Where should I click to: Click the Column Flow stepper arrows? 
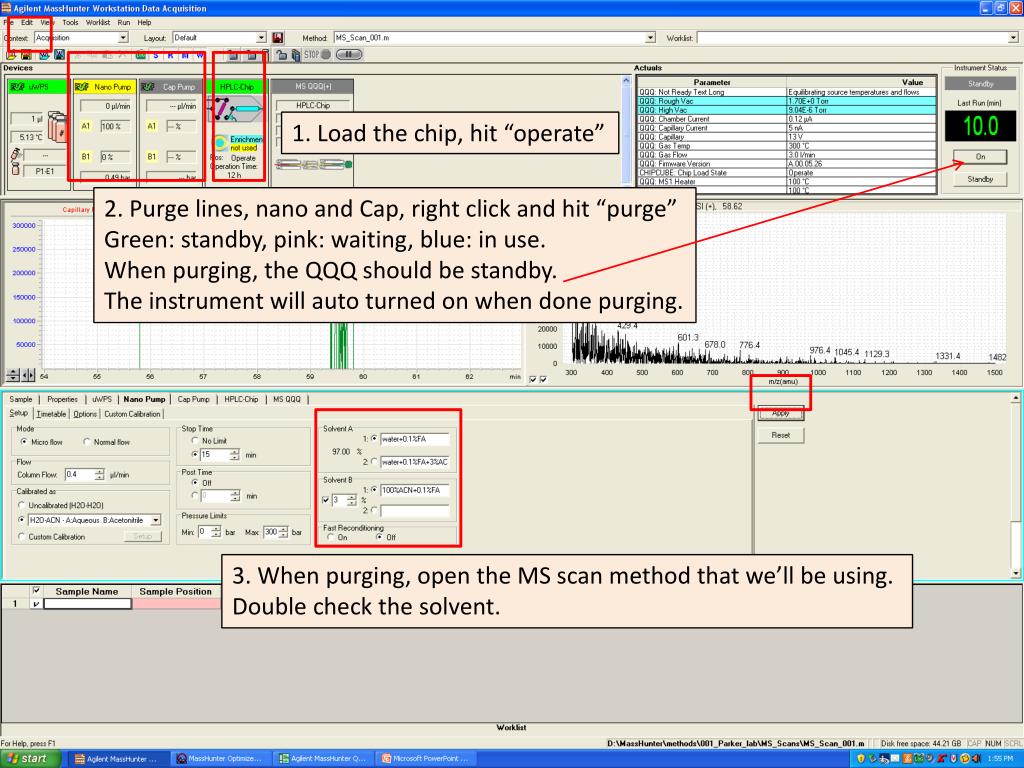click(99, 475)
